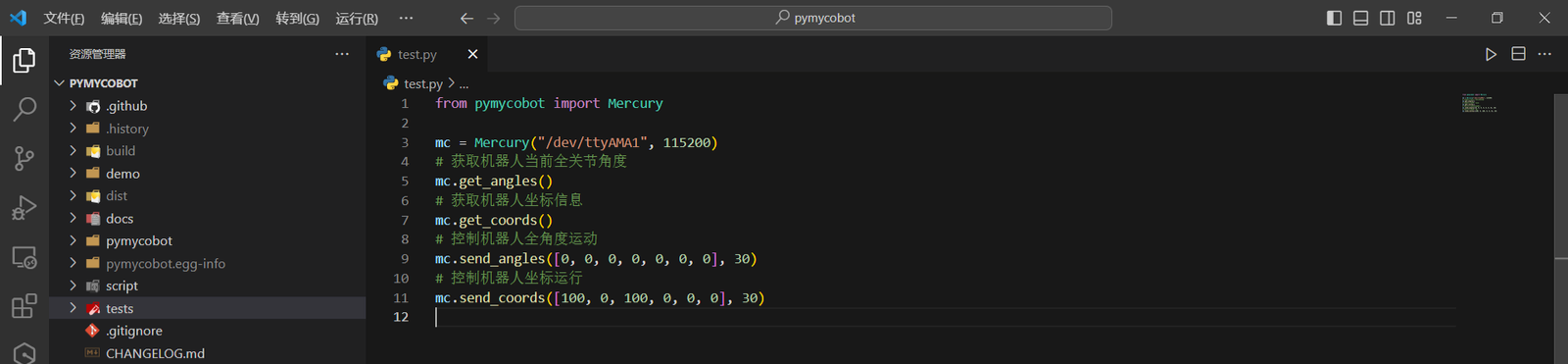Open the Explorer view in activity bar
This screenshot has height=364, width=1568.
(x=24, y=61)
